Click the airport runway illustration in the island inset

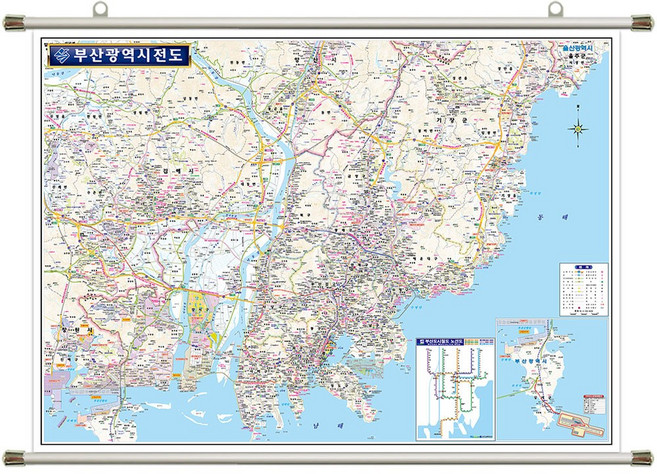point(583,422)
